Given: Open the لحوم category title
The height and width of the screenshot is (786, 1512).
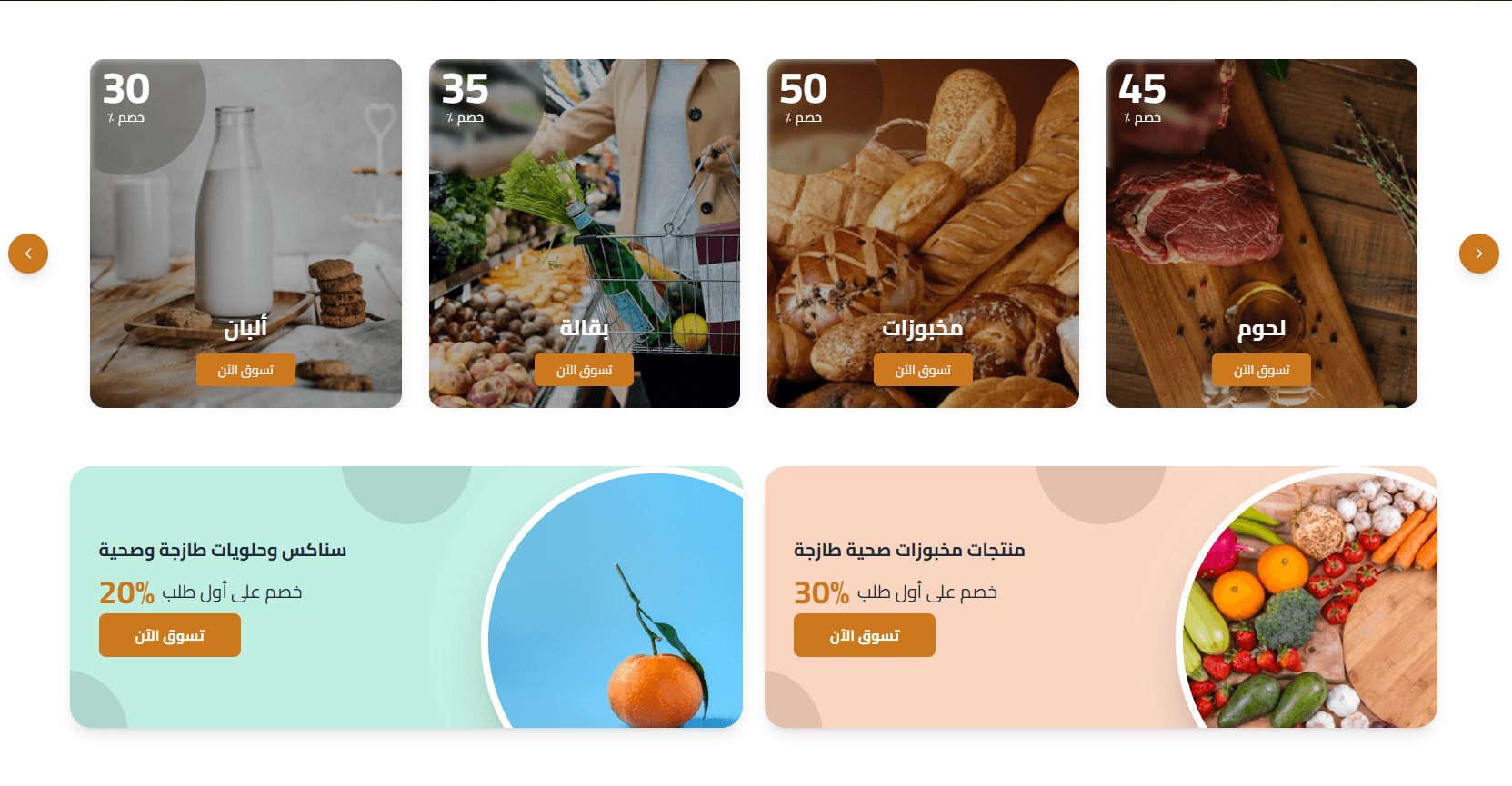Looking at the screenshot, I should (1261, 328).
